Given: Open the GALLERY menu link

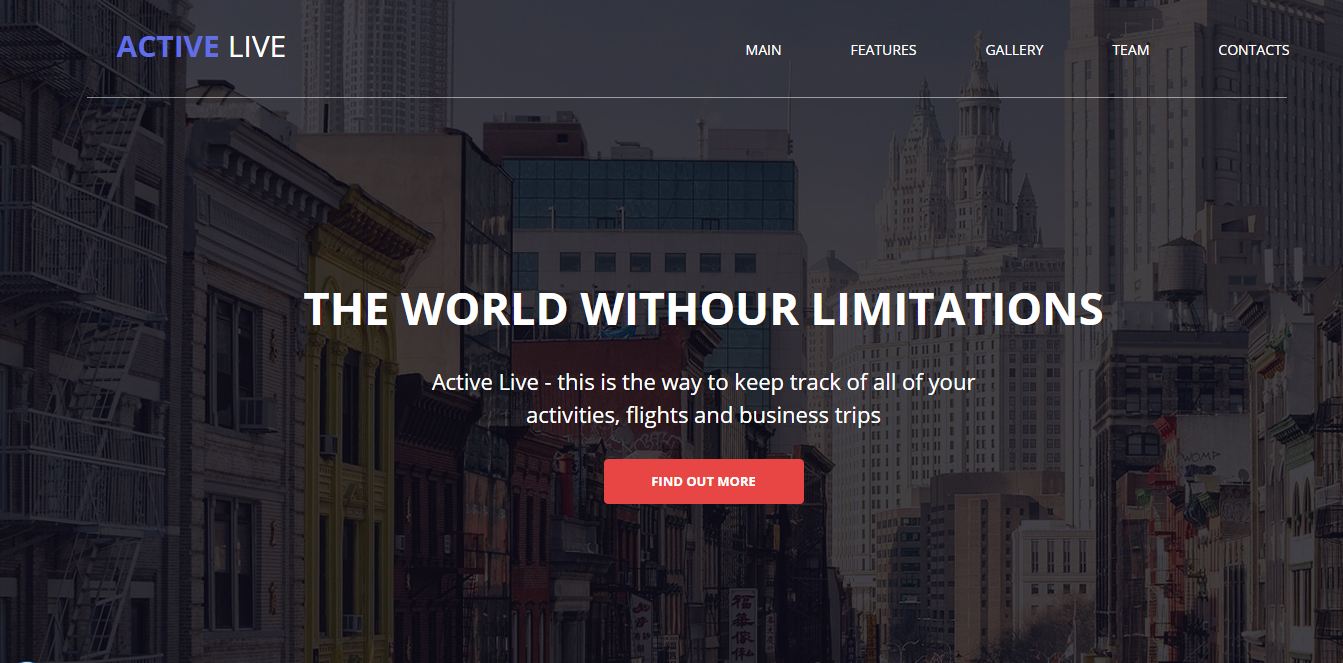Looking at the screenshot, I should click(1014, 50).
